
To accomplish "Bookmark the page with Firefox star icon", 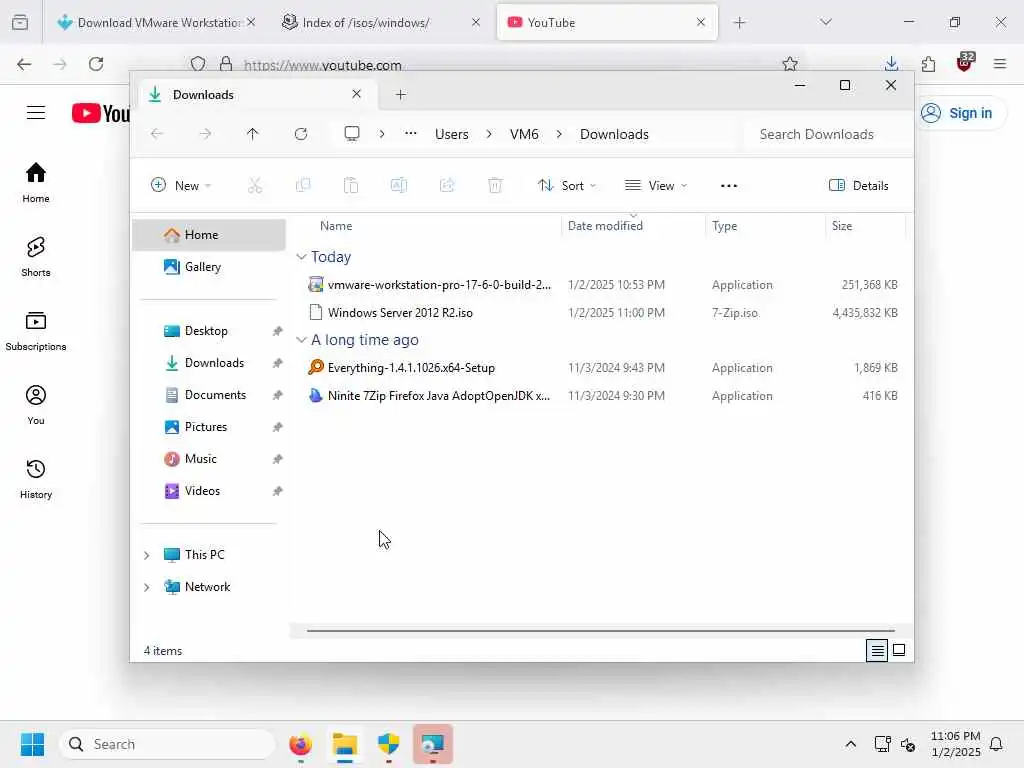I will 790,63.
